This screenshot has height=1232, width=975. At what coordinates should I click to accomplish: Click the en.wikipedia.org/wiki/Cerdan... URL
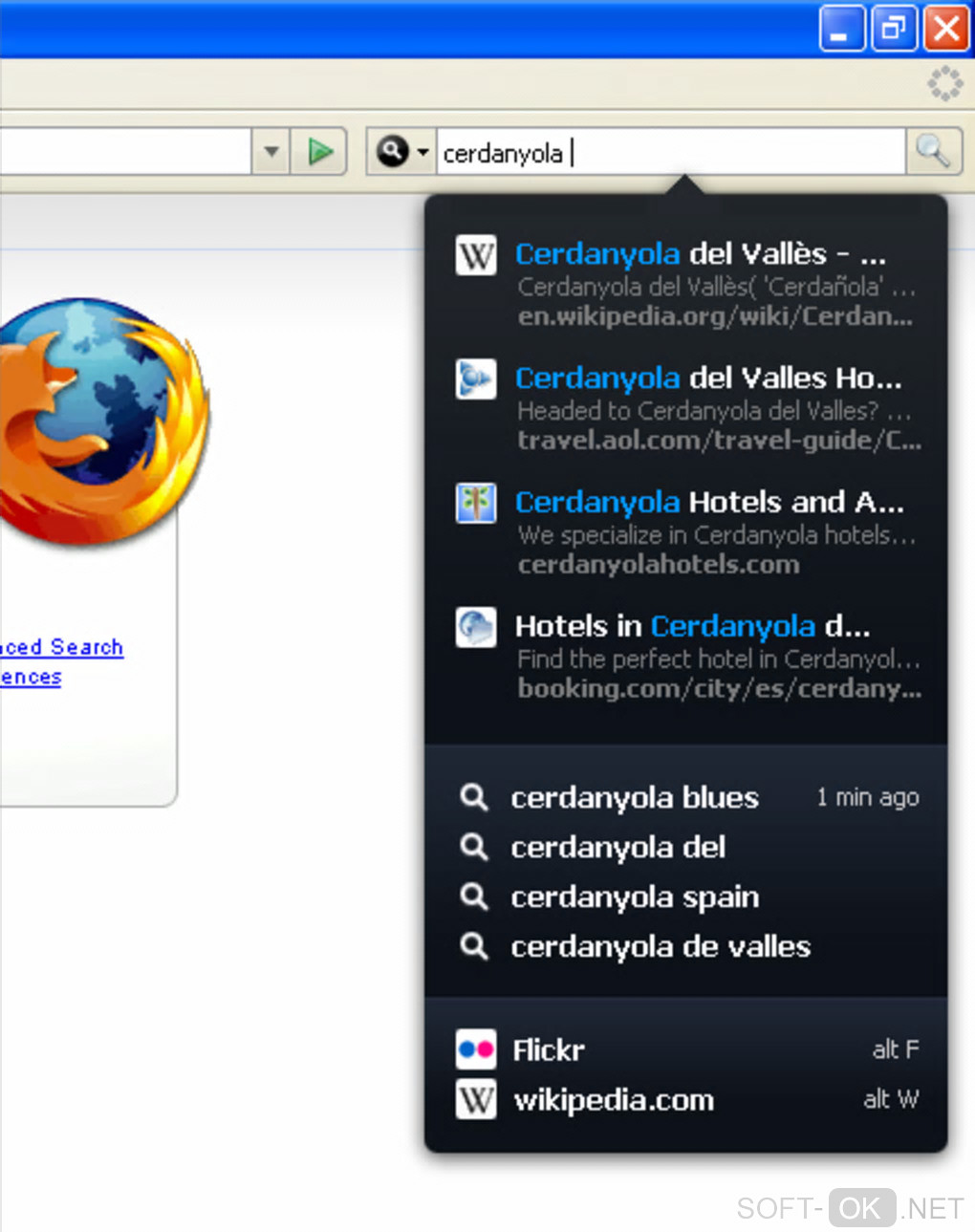click(715, 316)
